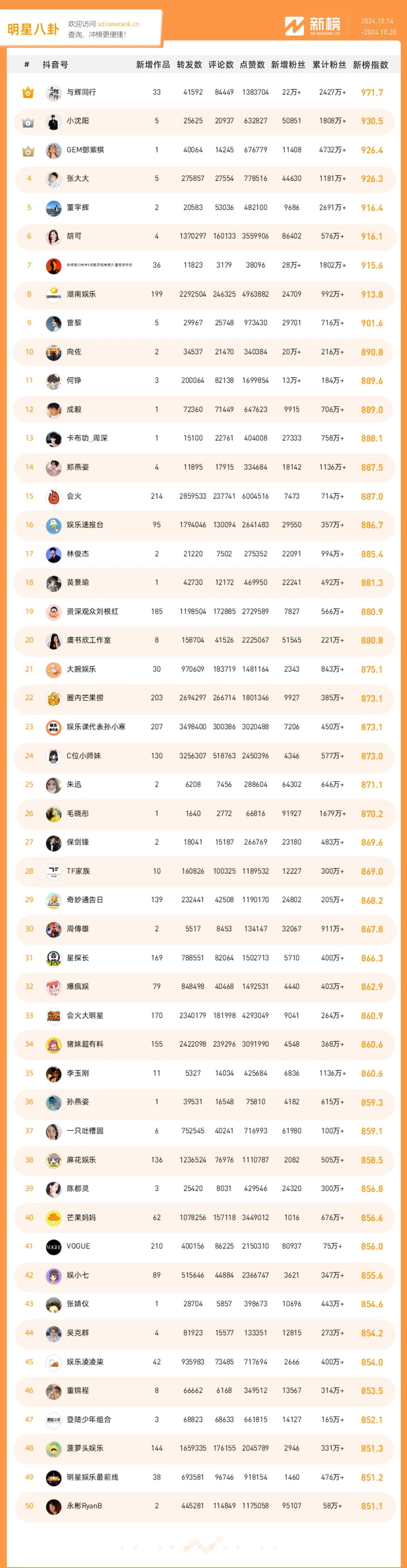Viewport: 407px width, 1568px height.
Task: Open the 董宇辉 profile avatar
Action: tap(54, 208)
